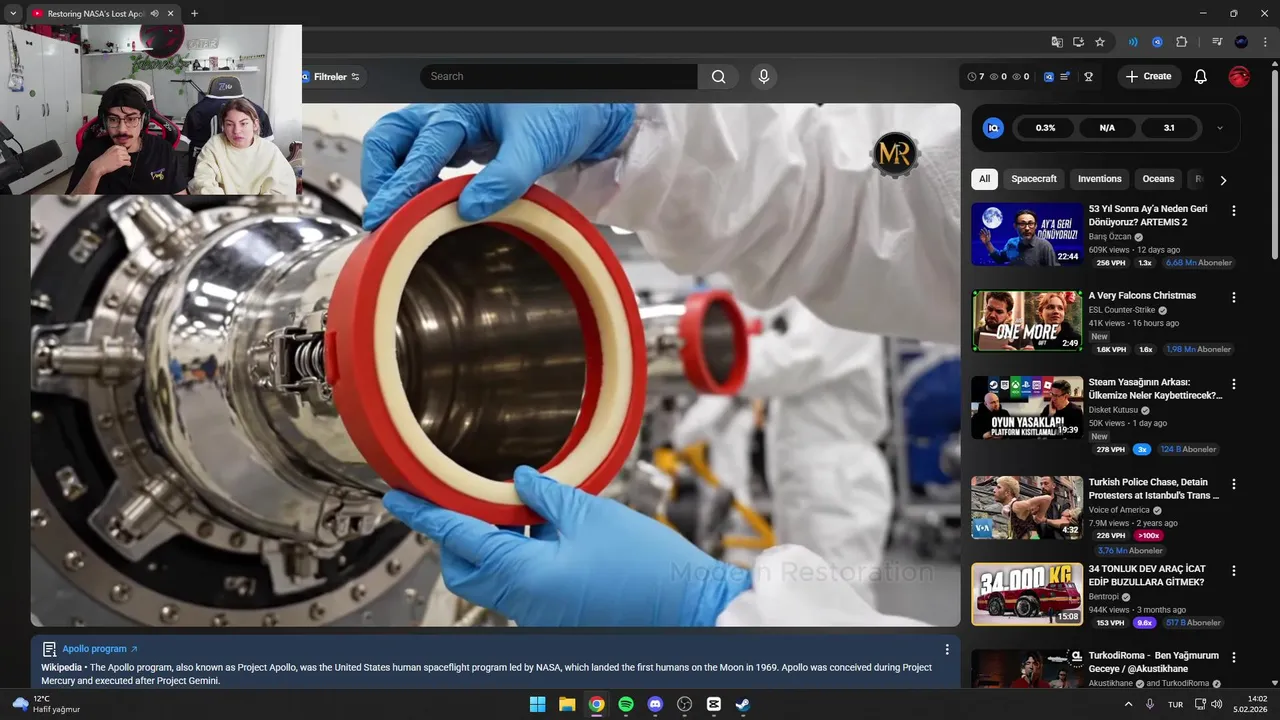
Task: Select the Oceans topic chip
Action: click(x=1158, y=179)
